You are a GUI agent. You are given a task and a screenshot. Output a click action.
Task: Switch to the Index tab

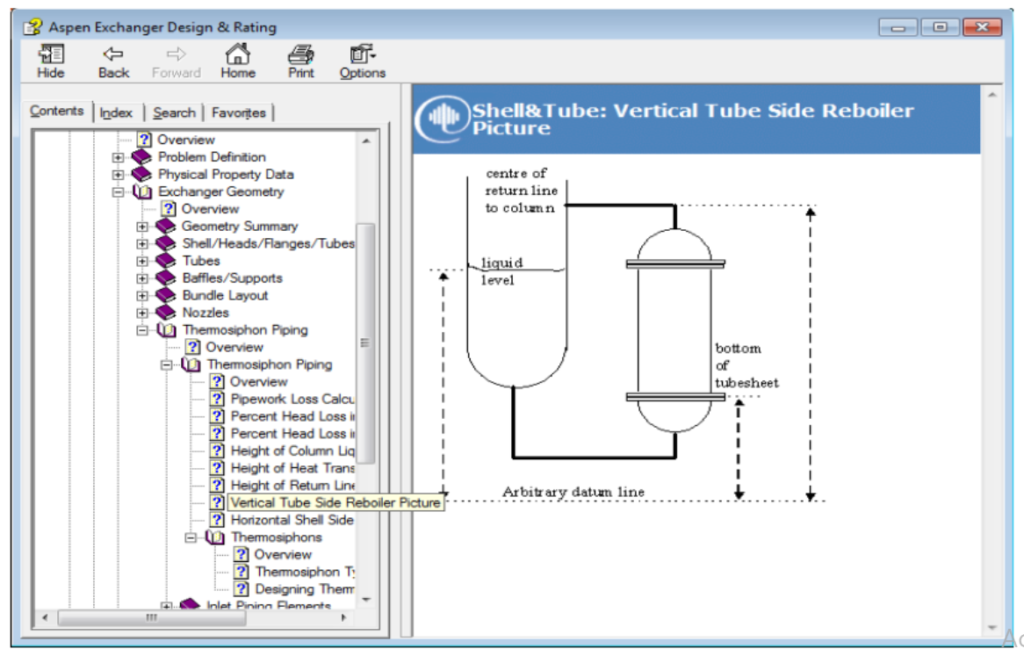coord(116,113)
